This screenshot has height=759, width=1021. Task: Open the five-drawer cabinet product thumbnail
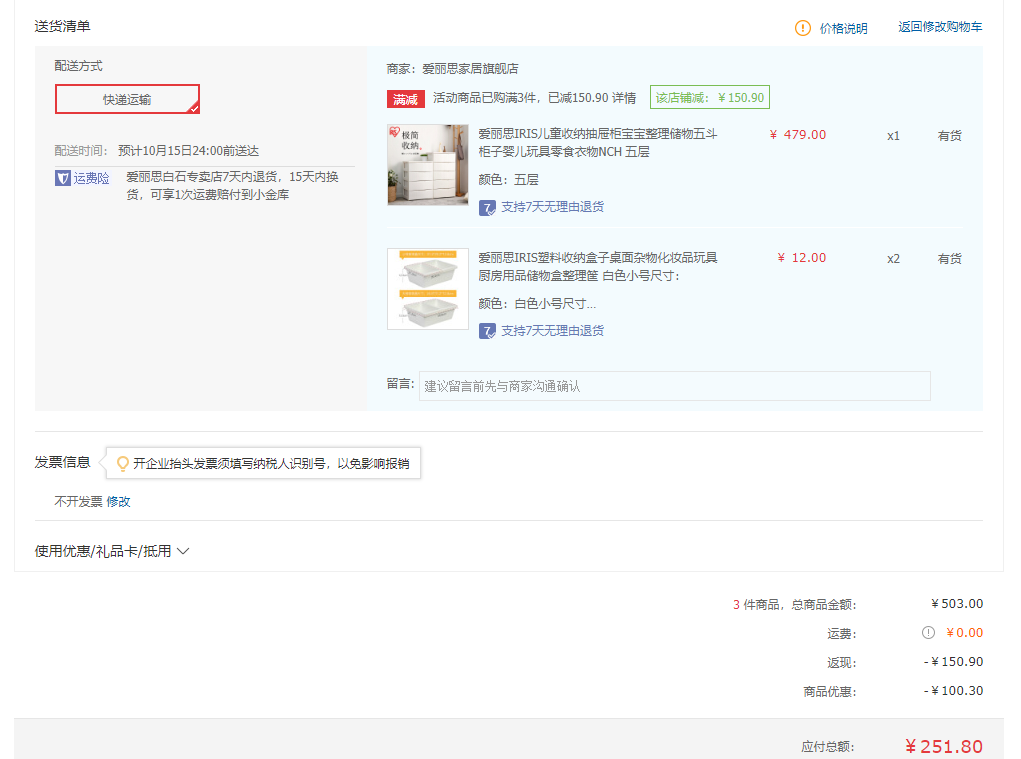click(x=428, y=165)
